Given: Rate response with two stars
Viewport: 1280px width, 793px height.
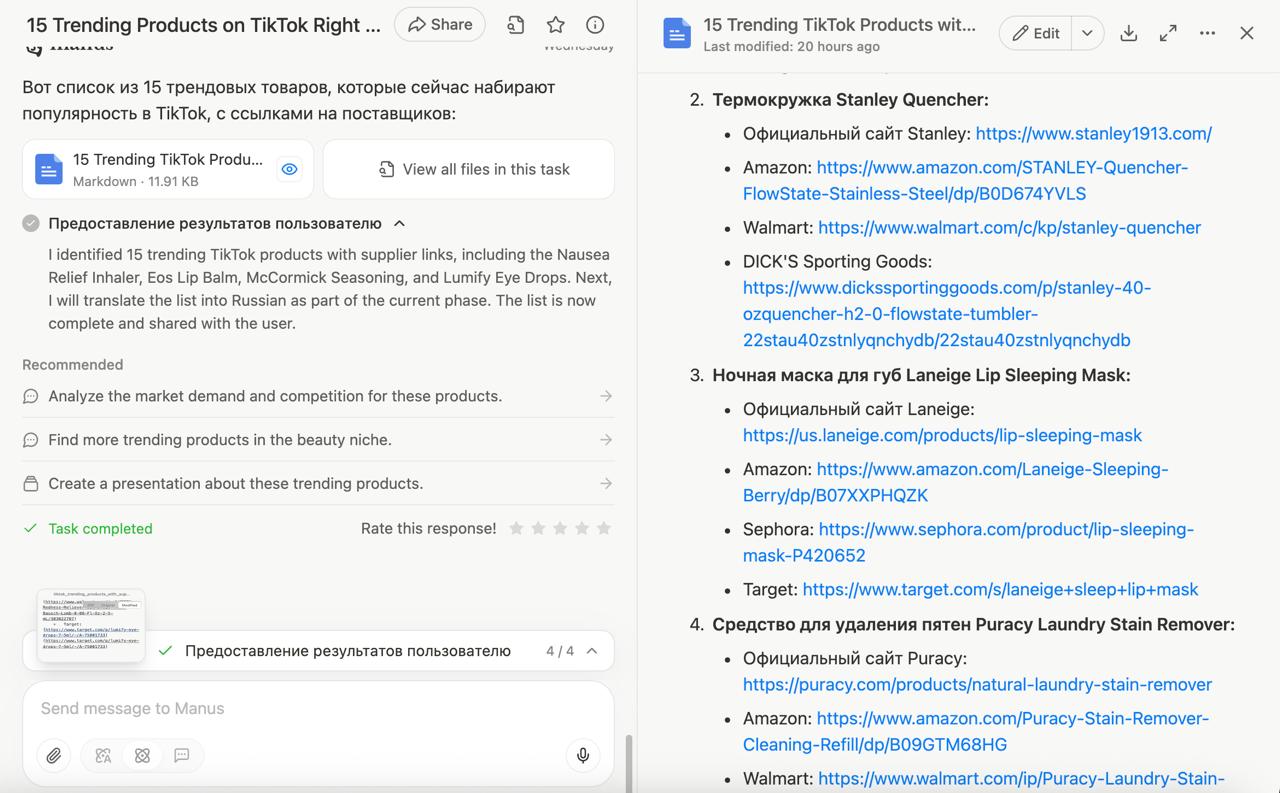Looking at the screenshot, I should coord(538,528).
